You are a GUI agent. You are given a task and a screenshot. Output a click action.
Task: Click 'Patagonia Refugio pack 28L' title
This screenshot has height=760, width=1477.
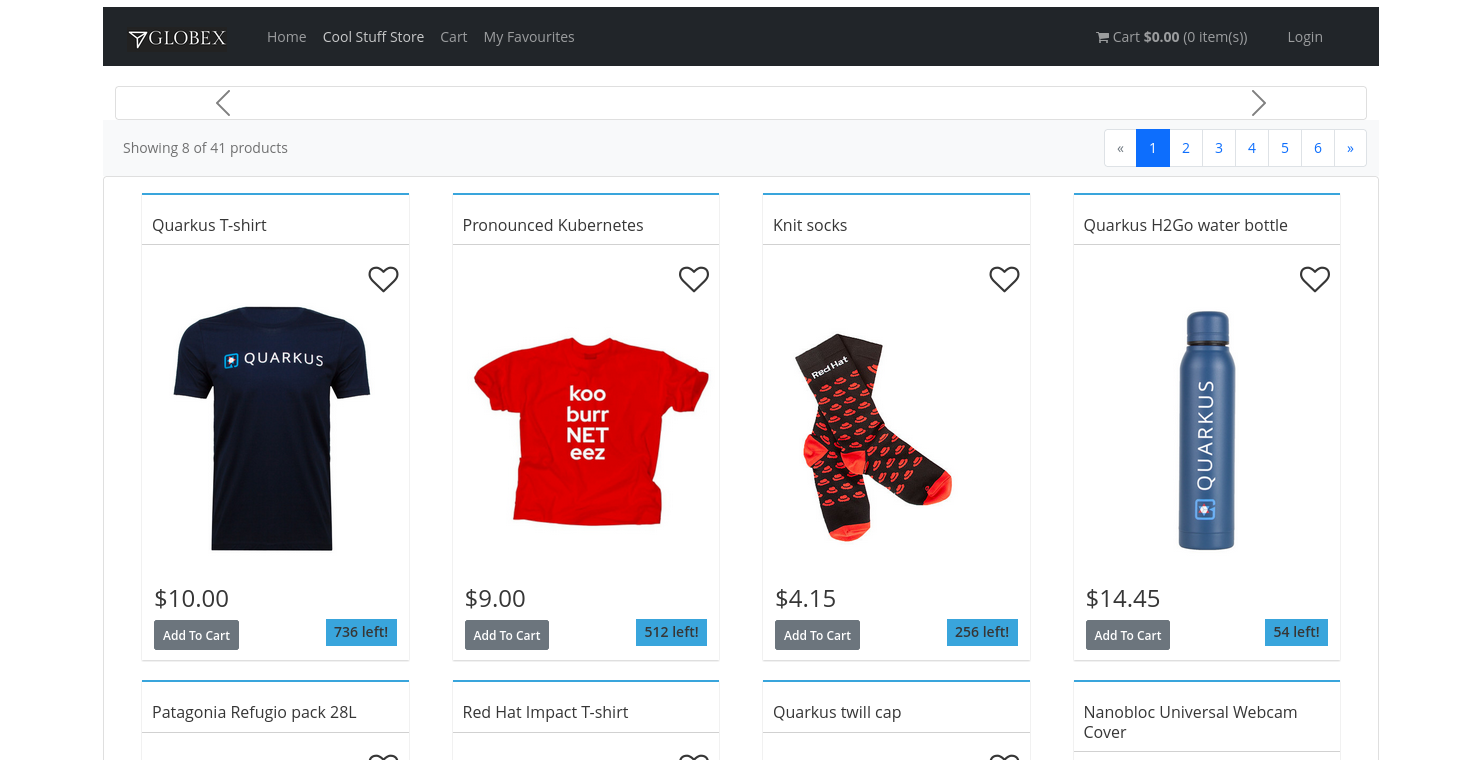(x=254, y=712)
